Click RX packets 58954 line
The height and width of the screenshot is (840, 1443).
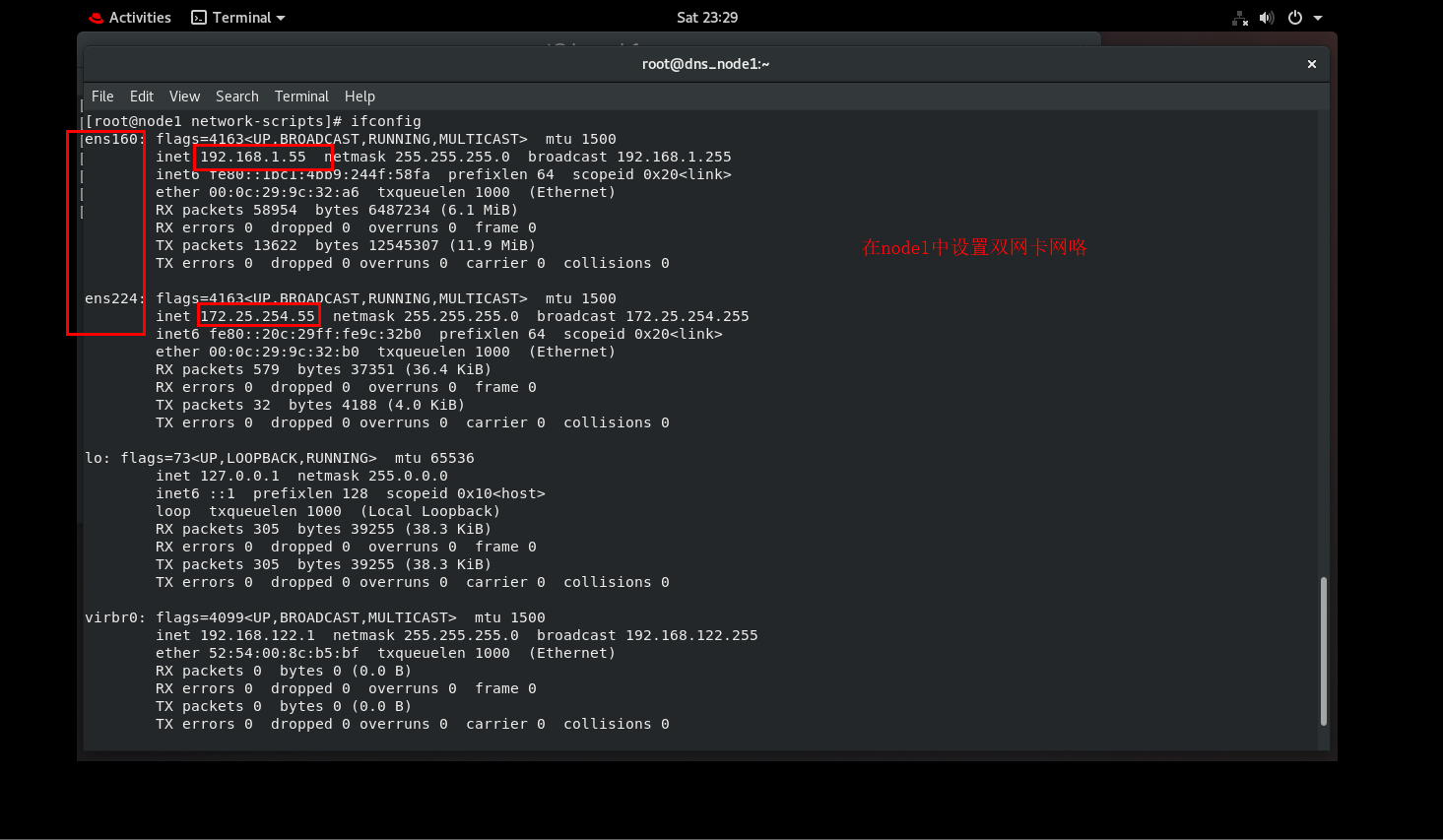coord(337,210)
